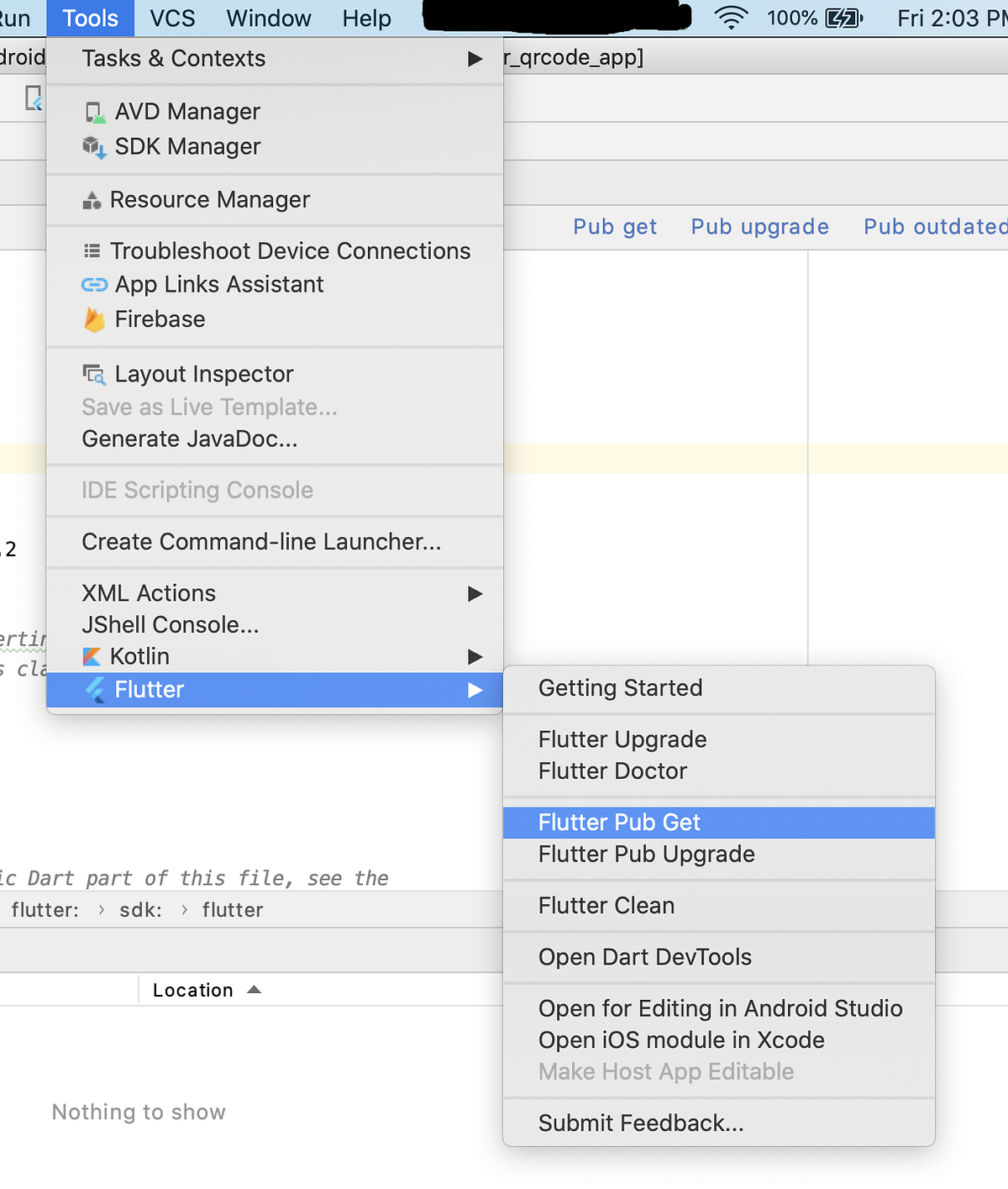Open AVD Manager from its device icon
Image resolution: width=1008 pixels, height=1189 pixels.
pos(95,113)
